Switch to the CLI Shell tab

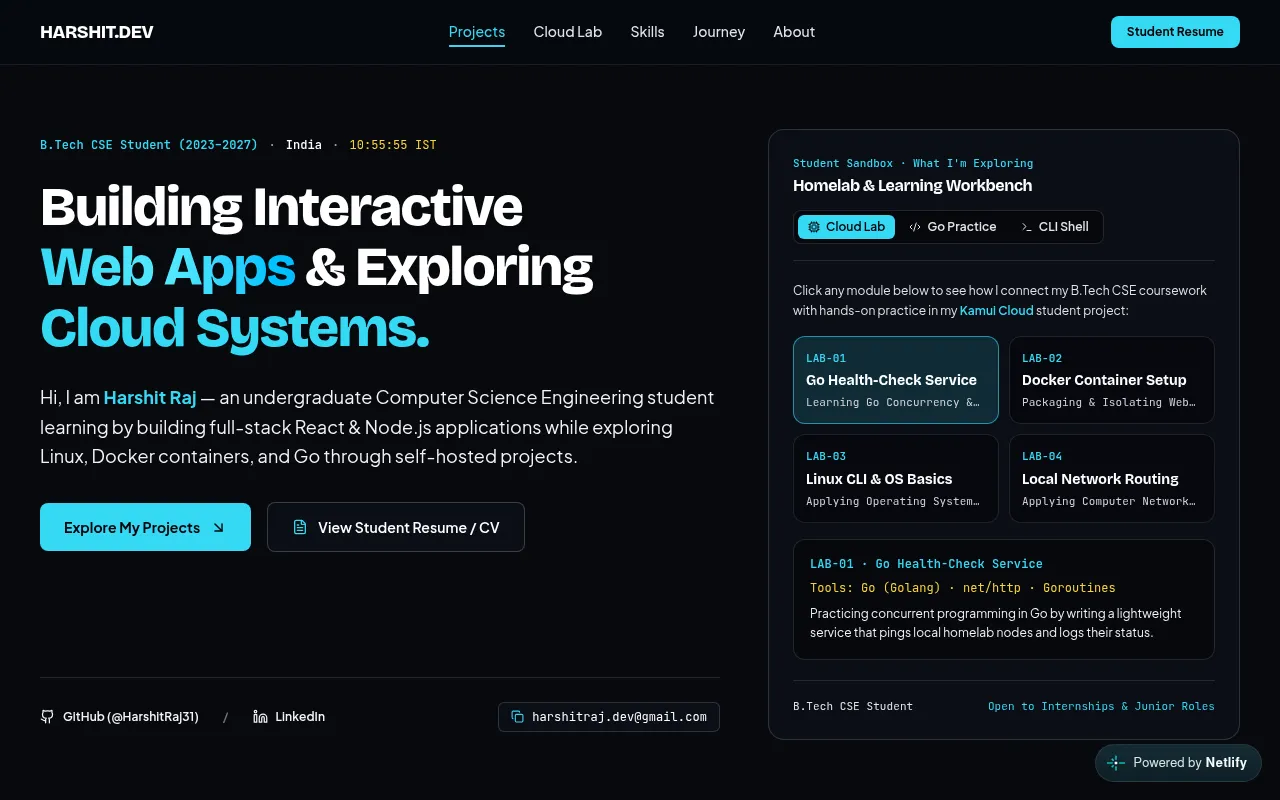point(1054,227)
